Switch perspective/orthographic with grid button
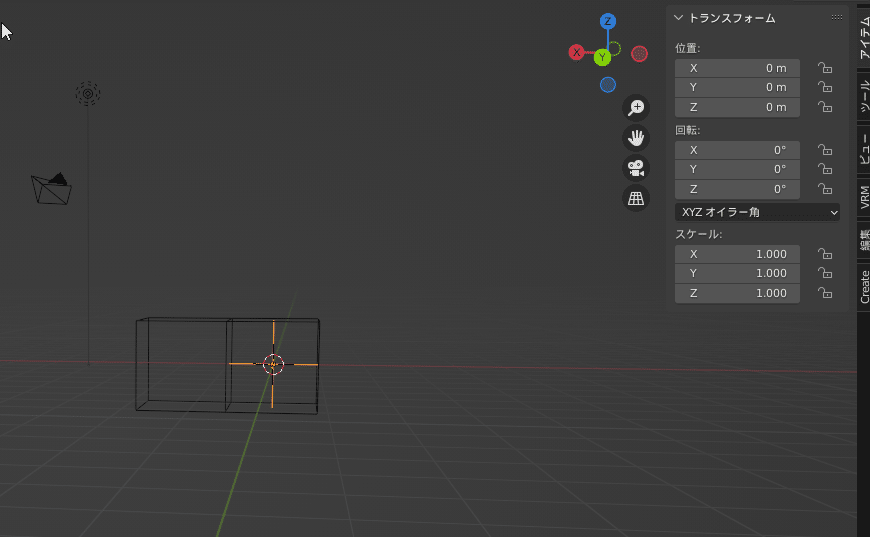 pos(636,198)
